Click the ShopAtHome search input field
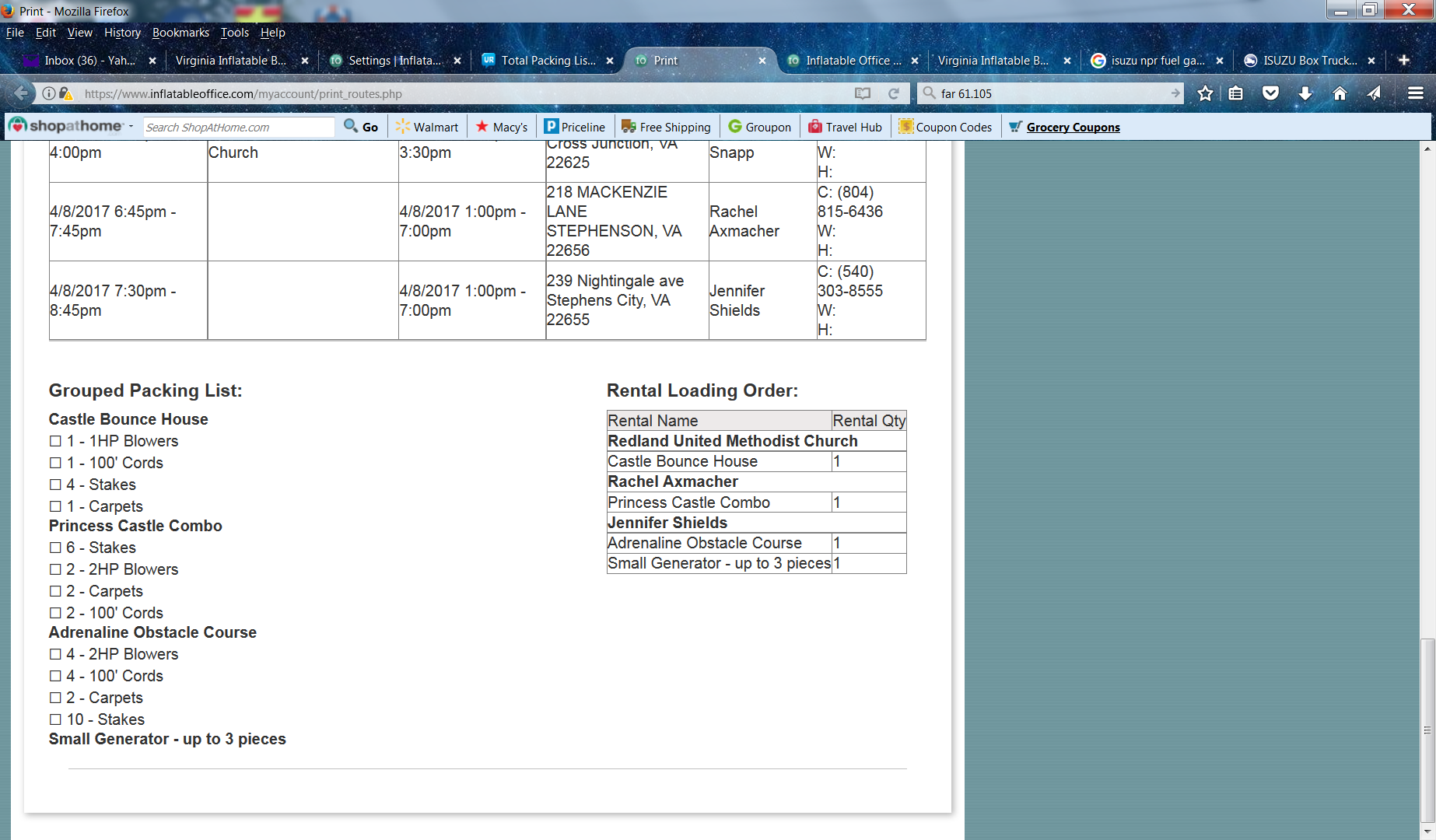This screenshot has height=840, width=1436. (x=239, y=127)
